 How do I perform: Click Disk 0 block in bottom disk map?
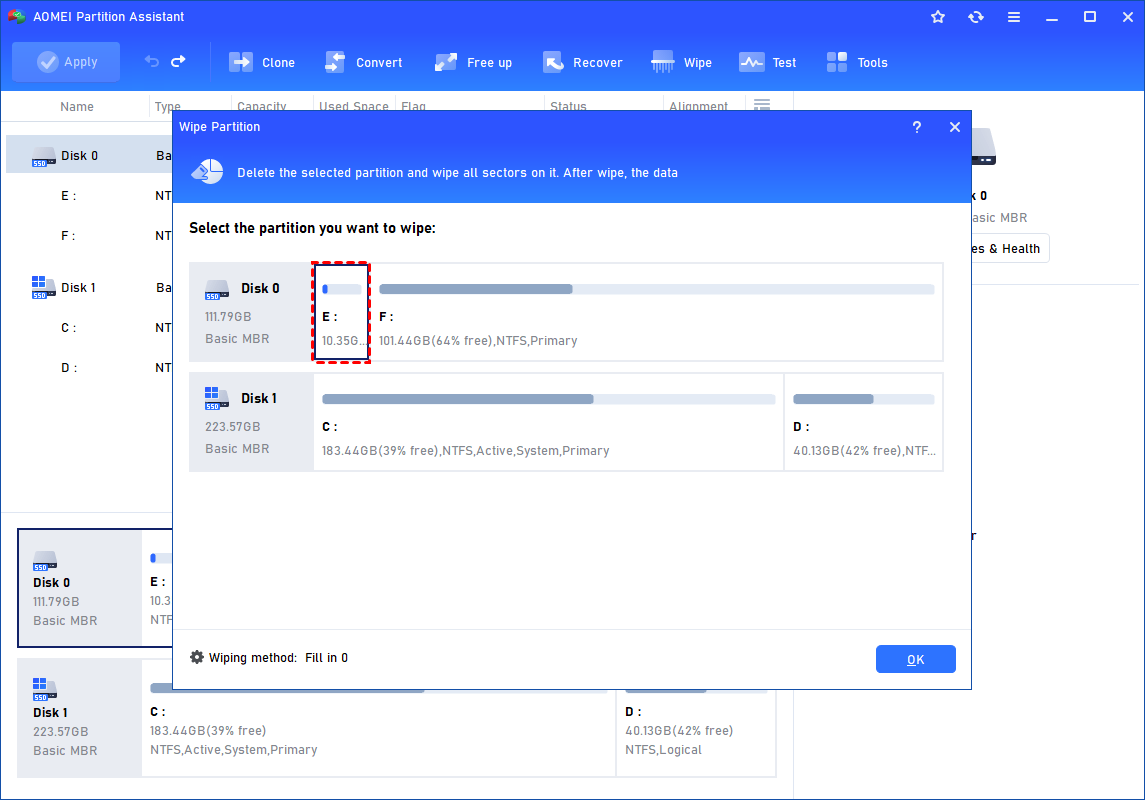(x=79, y=588)
